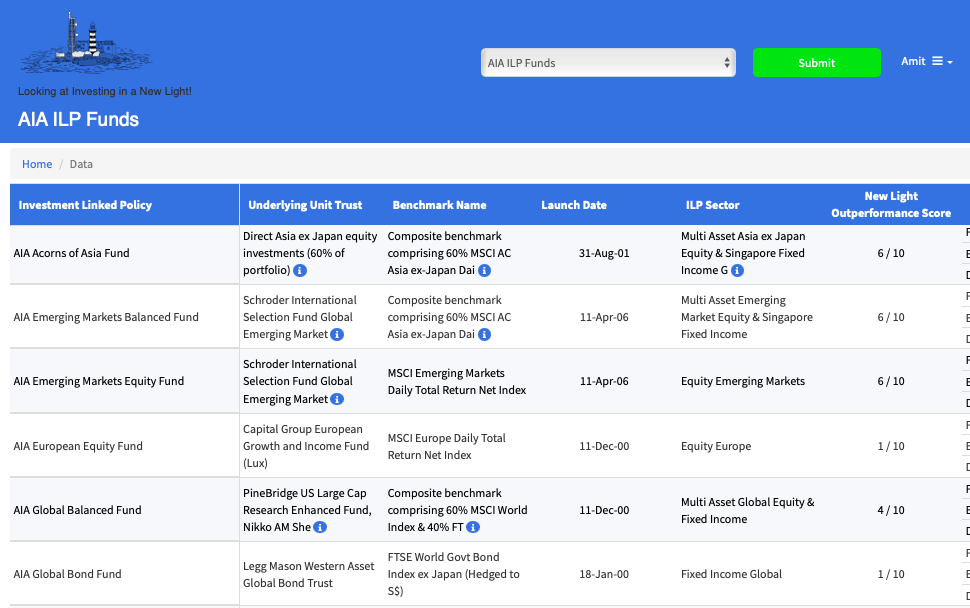This screenshot has width=970, height=608.
Task: Click info icon for Acorns of Asia underlying trust
Action: 300,271
